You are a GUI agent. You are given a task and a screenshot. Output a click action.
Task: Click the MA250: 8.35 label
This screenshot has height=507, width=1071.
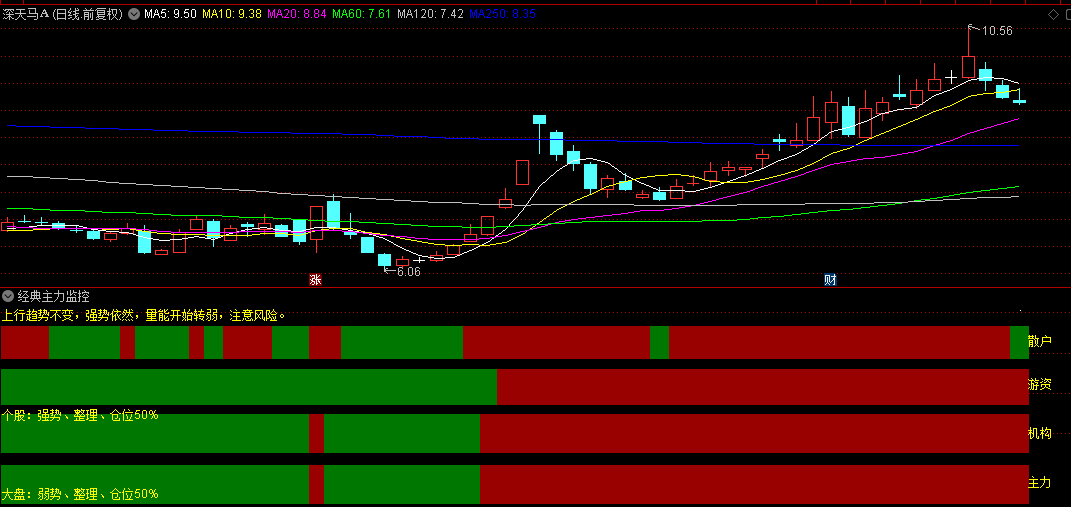pyautogui.click(x=502, y=14)
